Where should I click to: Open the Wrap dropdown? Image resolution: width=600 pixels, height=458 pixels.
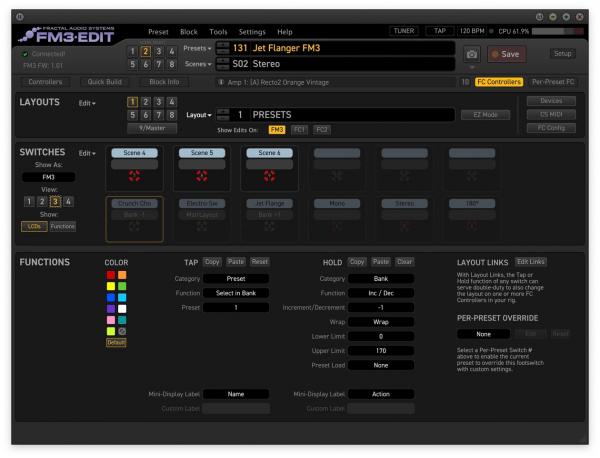381,322
